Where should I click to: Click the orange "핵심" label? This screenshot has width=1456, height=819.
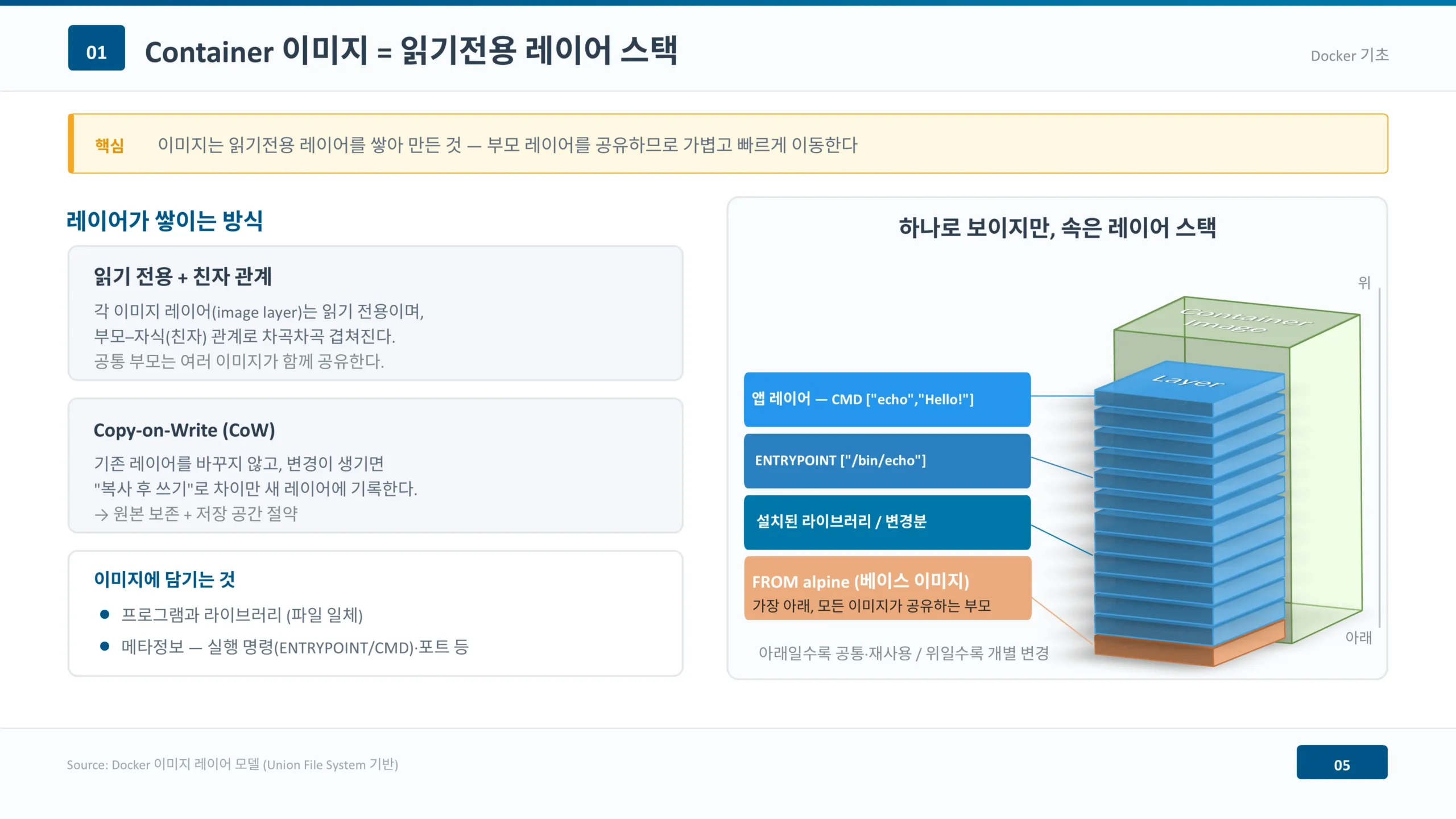tap(110, 145)
